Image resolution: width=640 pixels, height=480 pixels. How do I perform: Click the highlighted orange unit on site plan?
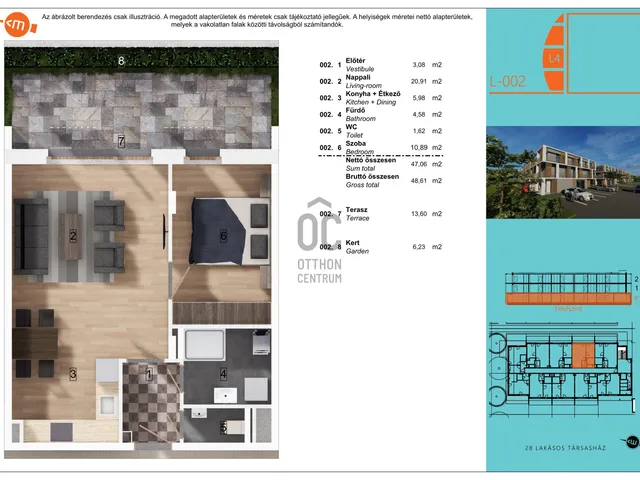(583, 356)
